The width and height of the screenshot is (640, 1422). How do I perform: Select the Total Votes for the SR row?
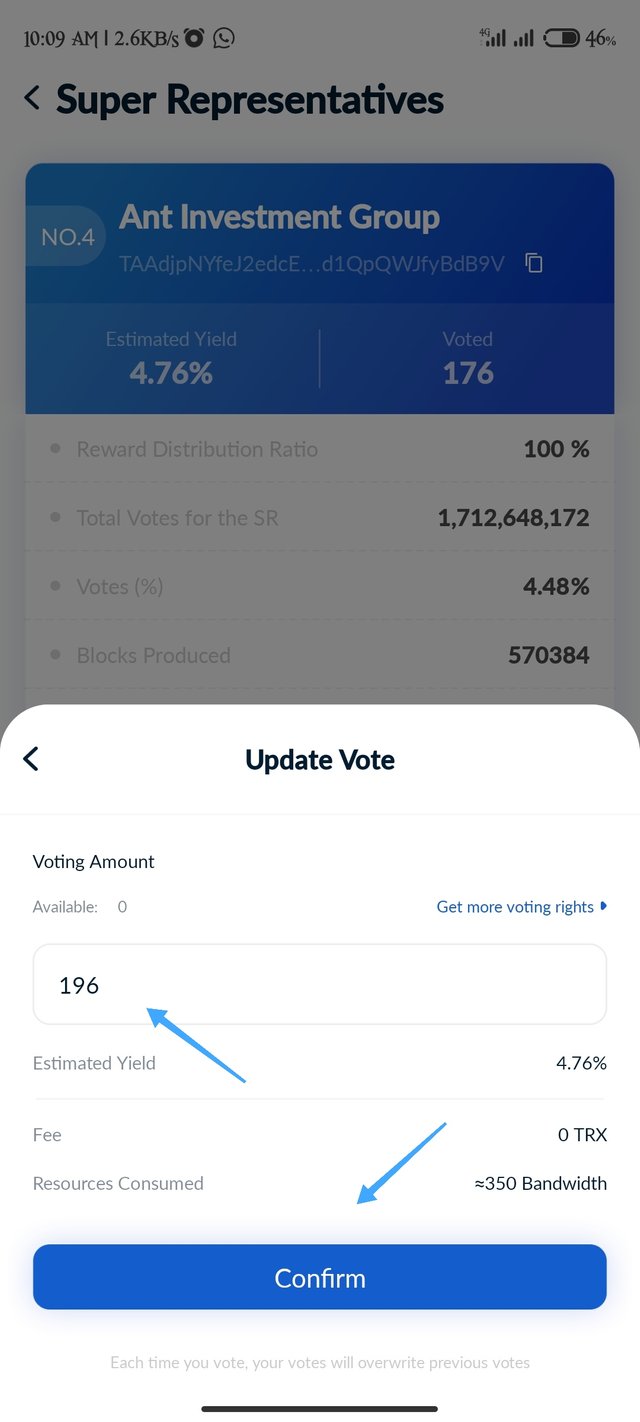point(320,518)
